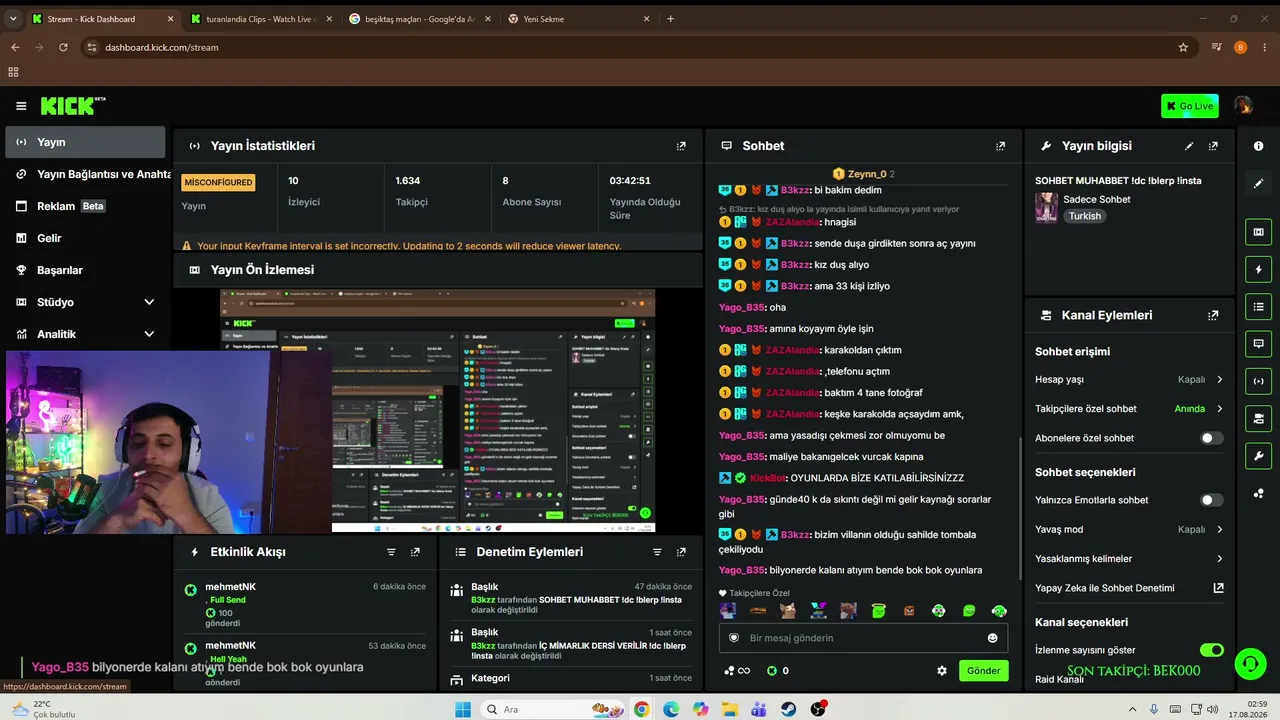Pop out the Sohbet chat panel

tap(1000, 146)
